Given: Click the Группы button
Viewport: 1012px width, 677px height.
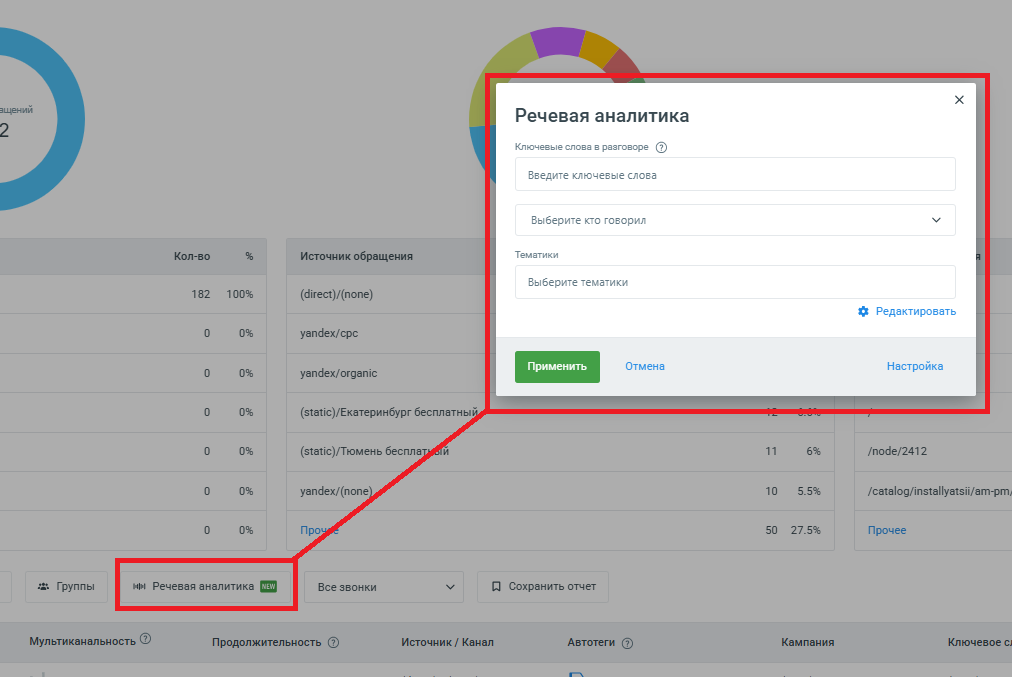Looking at the screenshot, I should pos(66,587).
